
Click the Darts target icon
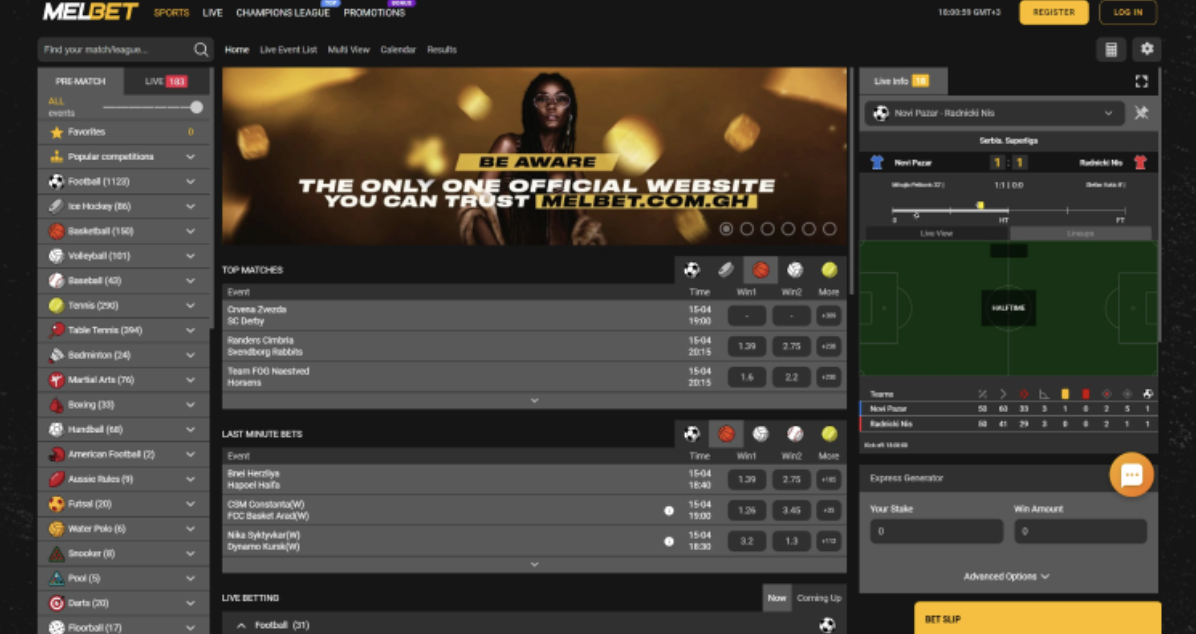[x=56, y=603]
